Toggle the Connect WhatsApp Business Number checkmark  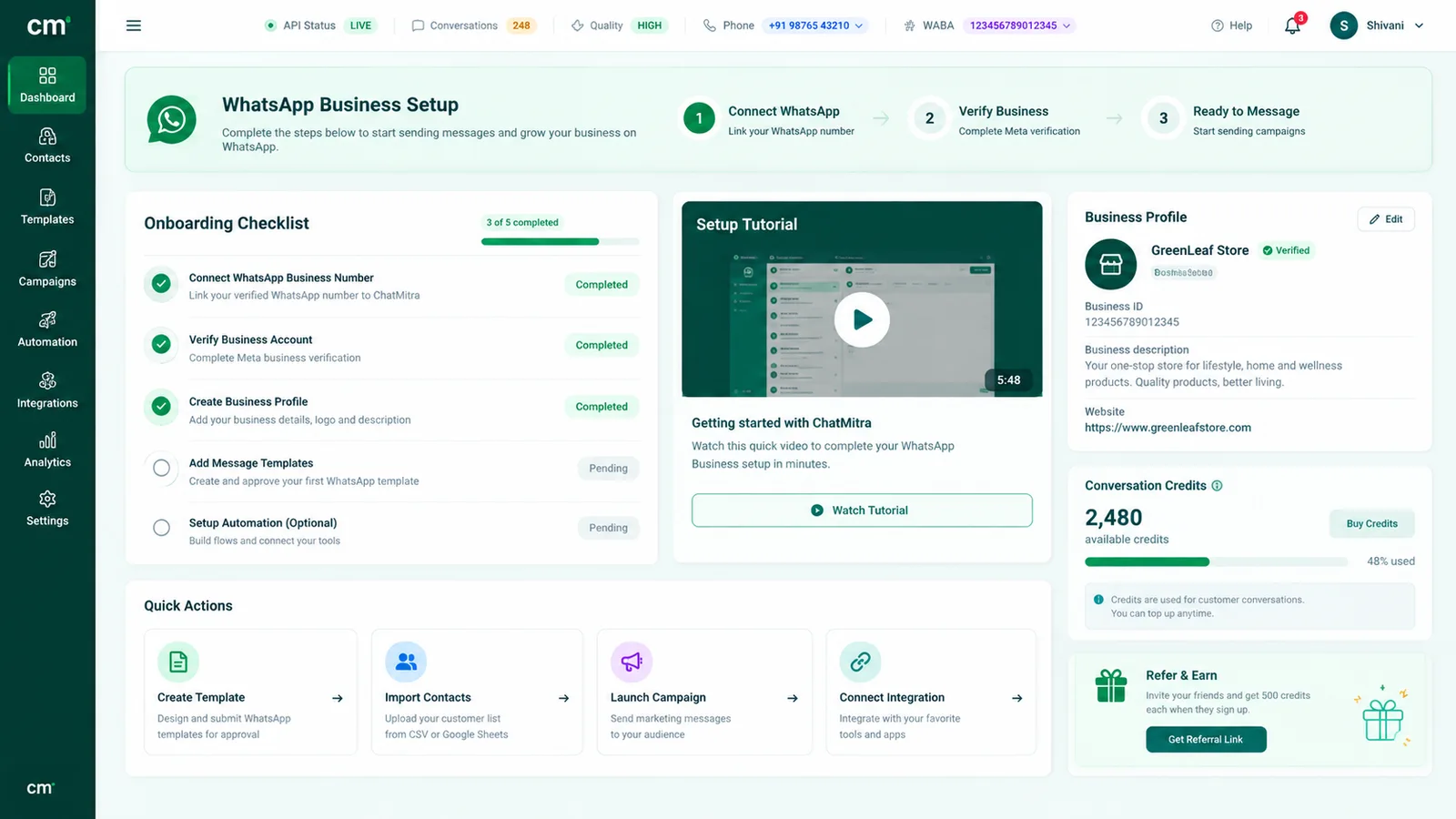pyautogui.click(x=161, y=284)
